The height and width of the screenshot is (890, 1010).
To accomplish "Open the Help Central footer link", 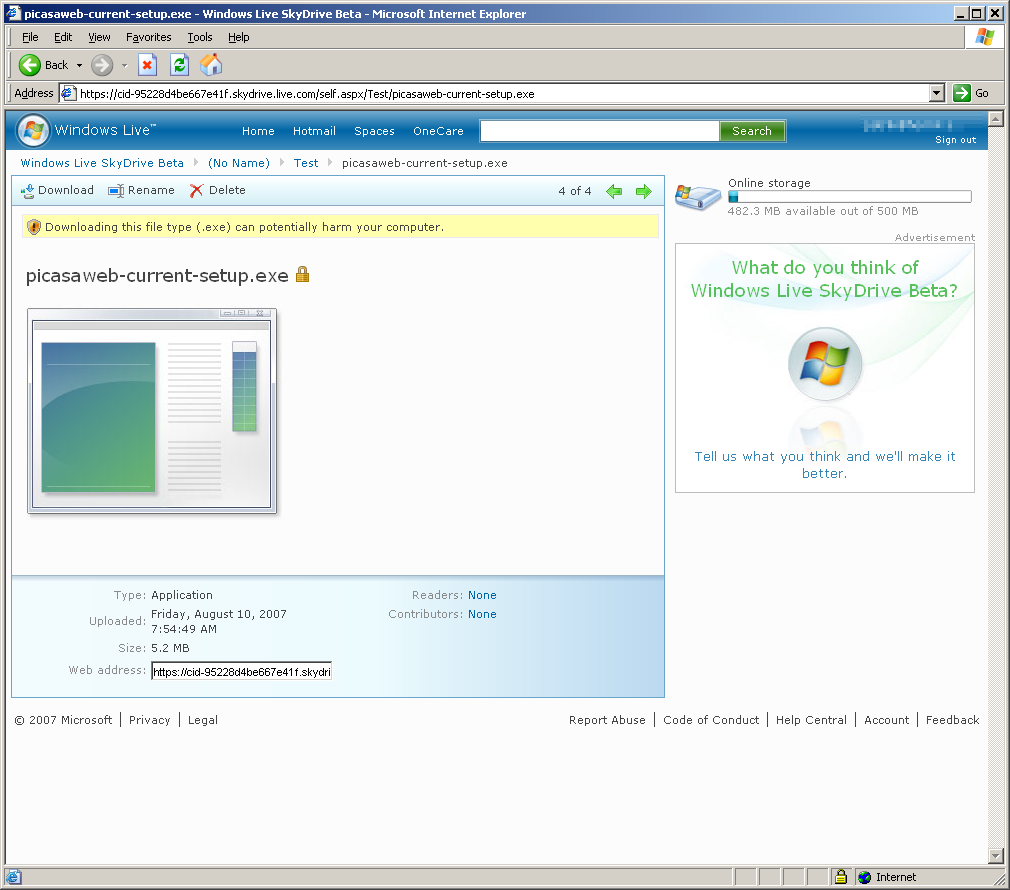I will click(x=812, y=720).
